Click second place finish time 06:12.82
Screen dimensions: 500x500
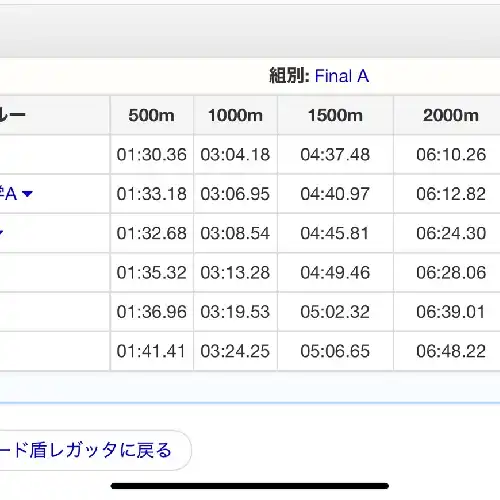[451, 194]
